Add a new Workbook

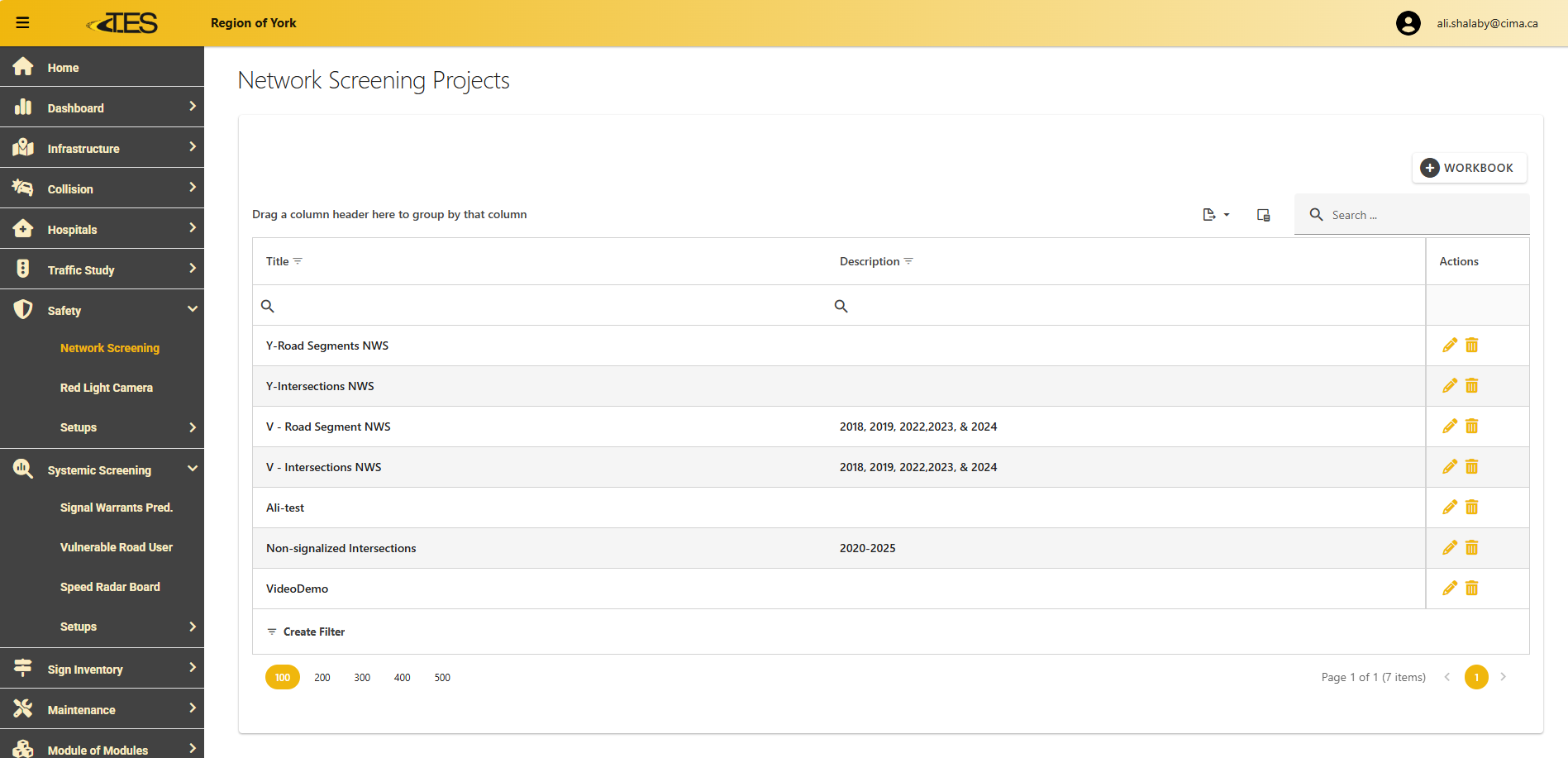click(1468, 168)
